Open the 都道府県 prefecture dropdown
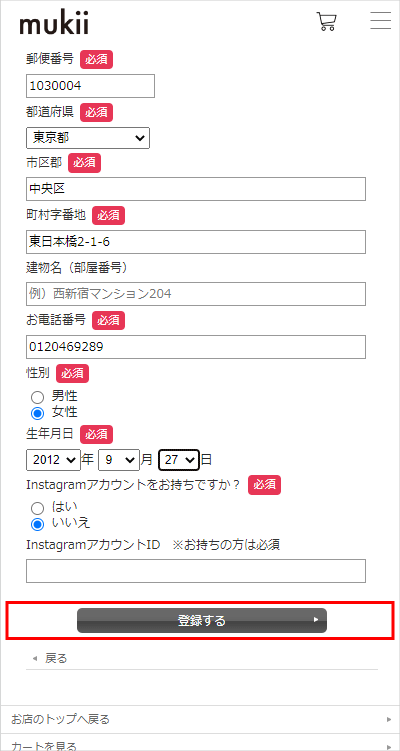Viewport: 400px width, 751px height. point(88,138)
